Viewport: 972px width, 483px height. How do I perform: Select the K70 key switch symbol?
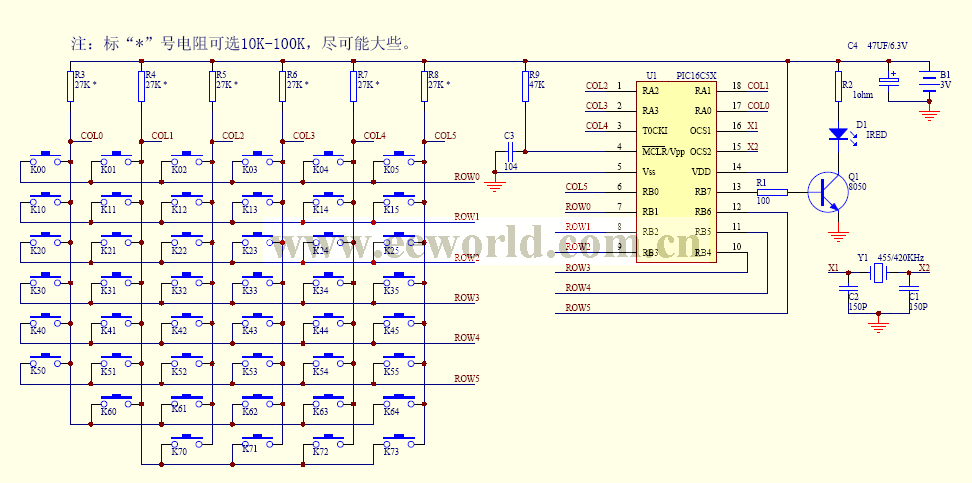tap(187, 441)
